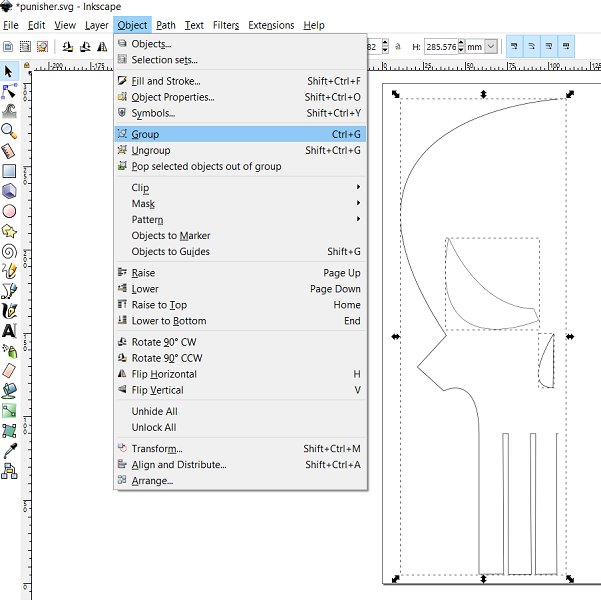Open the Edit menu
This screenshot has height=600, width=601.
36,25
